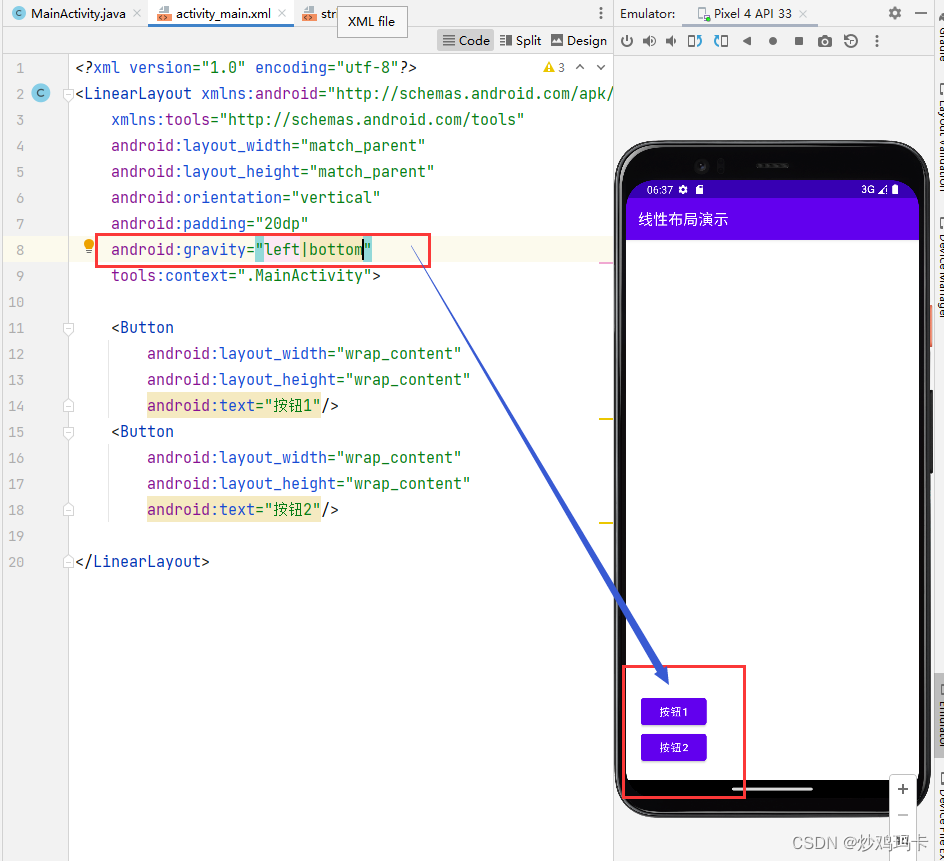Close the MainActivity.java tab
This screenshot has height=861, width=944.
tap(137, 13)
